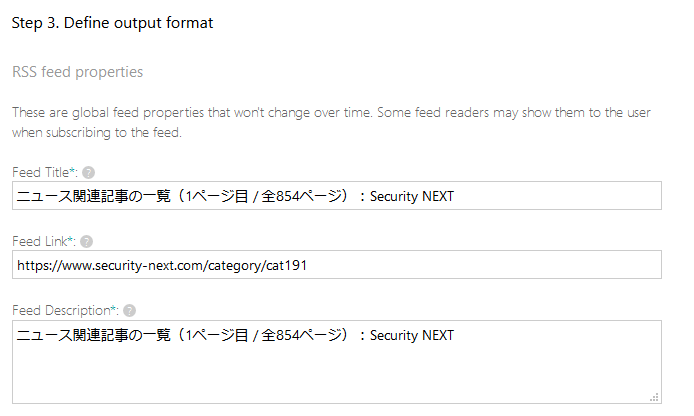Click the required asterisk after Feed Link

[x=70, y=240]
